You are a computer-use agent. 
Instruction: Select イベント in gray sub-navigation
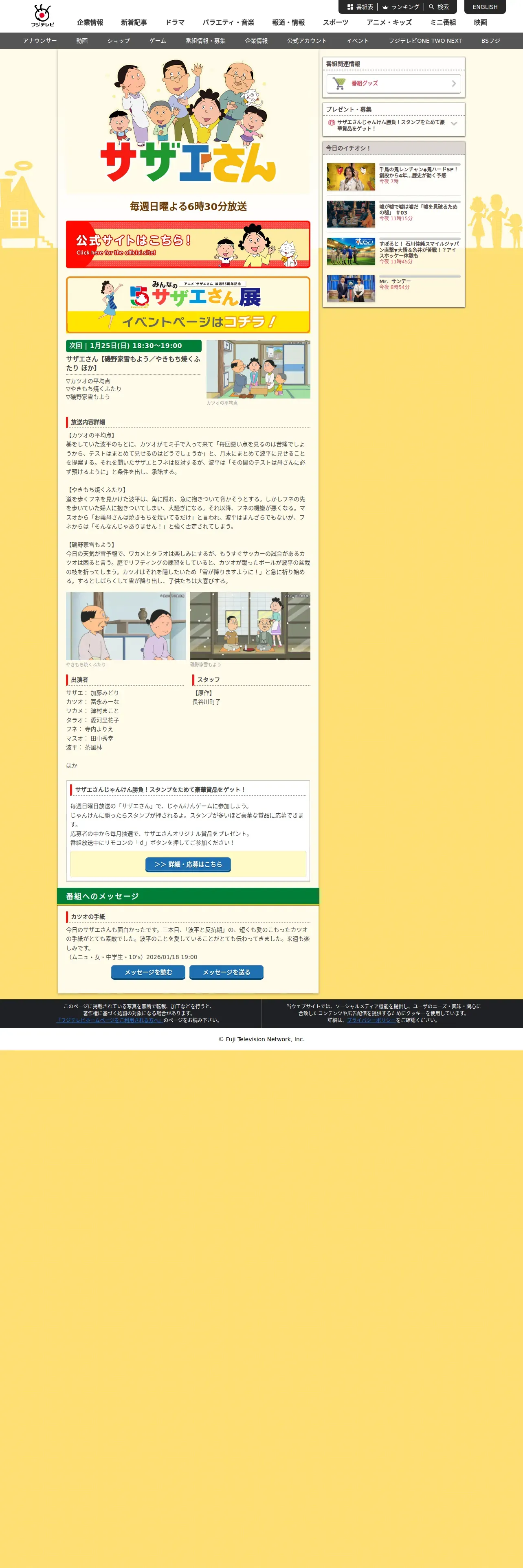[357, 41]
